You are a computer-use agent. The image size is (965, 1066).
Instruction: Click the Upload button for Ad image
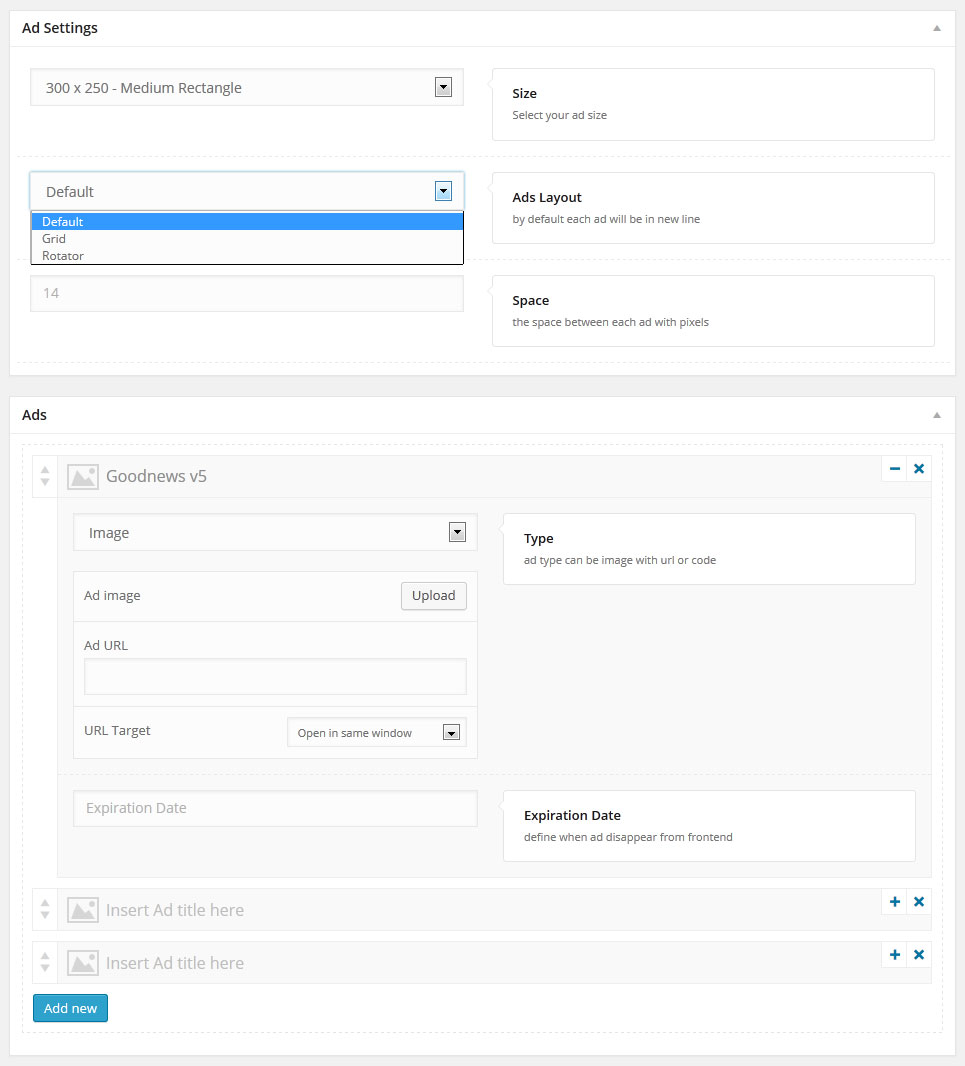(434, 596)
